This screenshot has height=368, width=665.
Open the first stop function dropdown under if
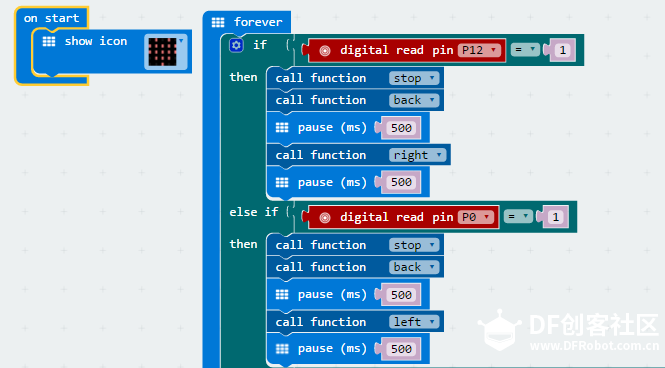[414, 78]
